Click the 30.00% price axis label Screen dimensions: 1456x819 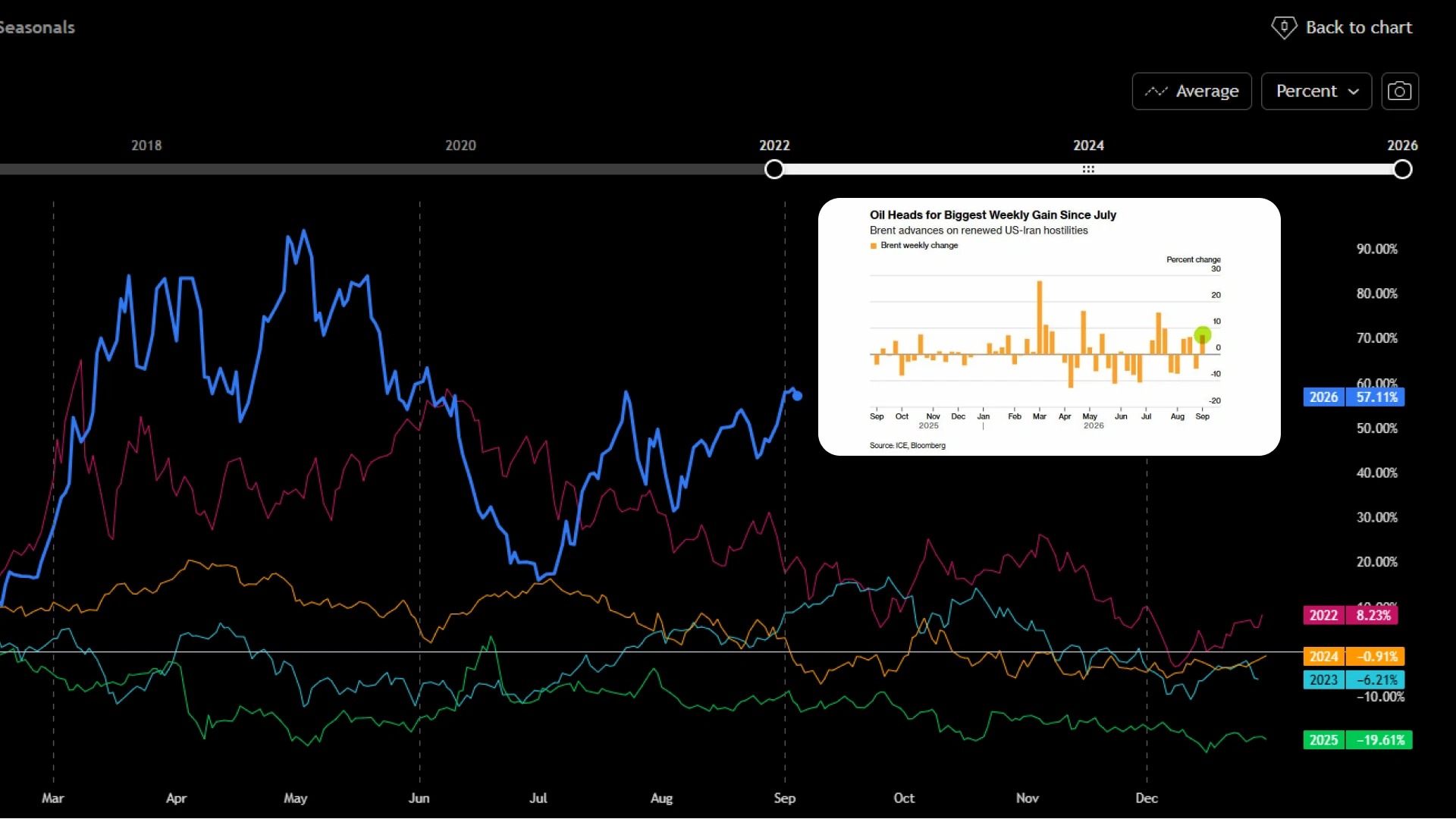click(1377, 517)
